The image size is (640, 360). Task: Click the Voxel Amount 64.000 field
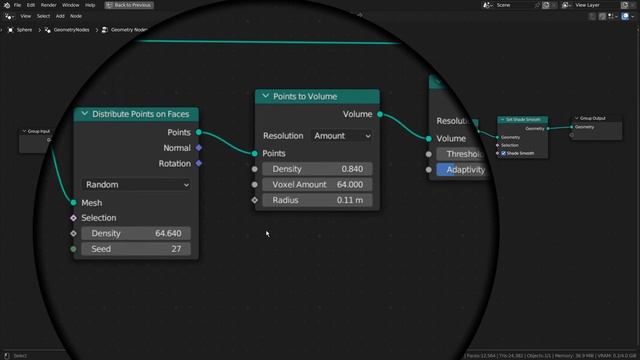pos(317,184)
